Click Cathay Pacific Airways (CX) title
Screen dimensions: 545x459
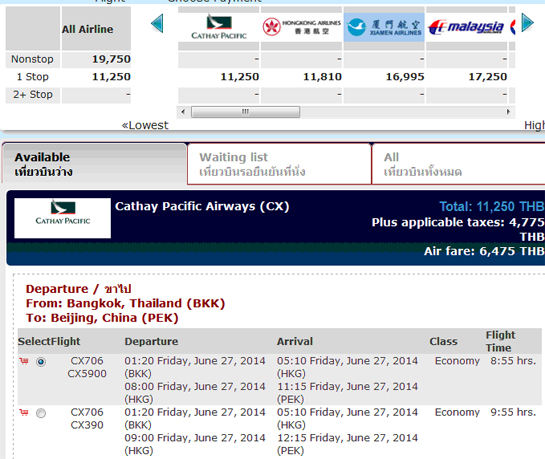click(202, 206)
